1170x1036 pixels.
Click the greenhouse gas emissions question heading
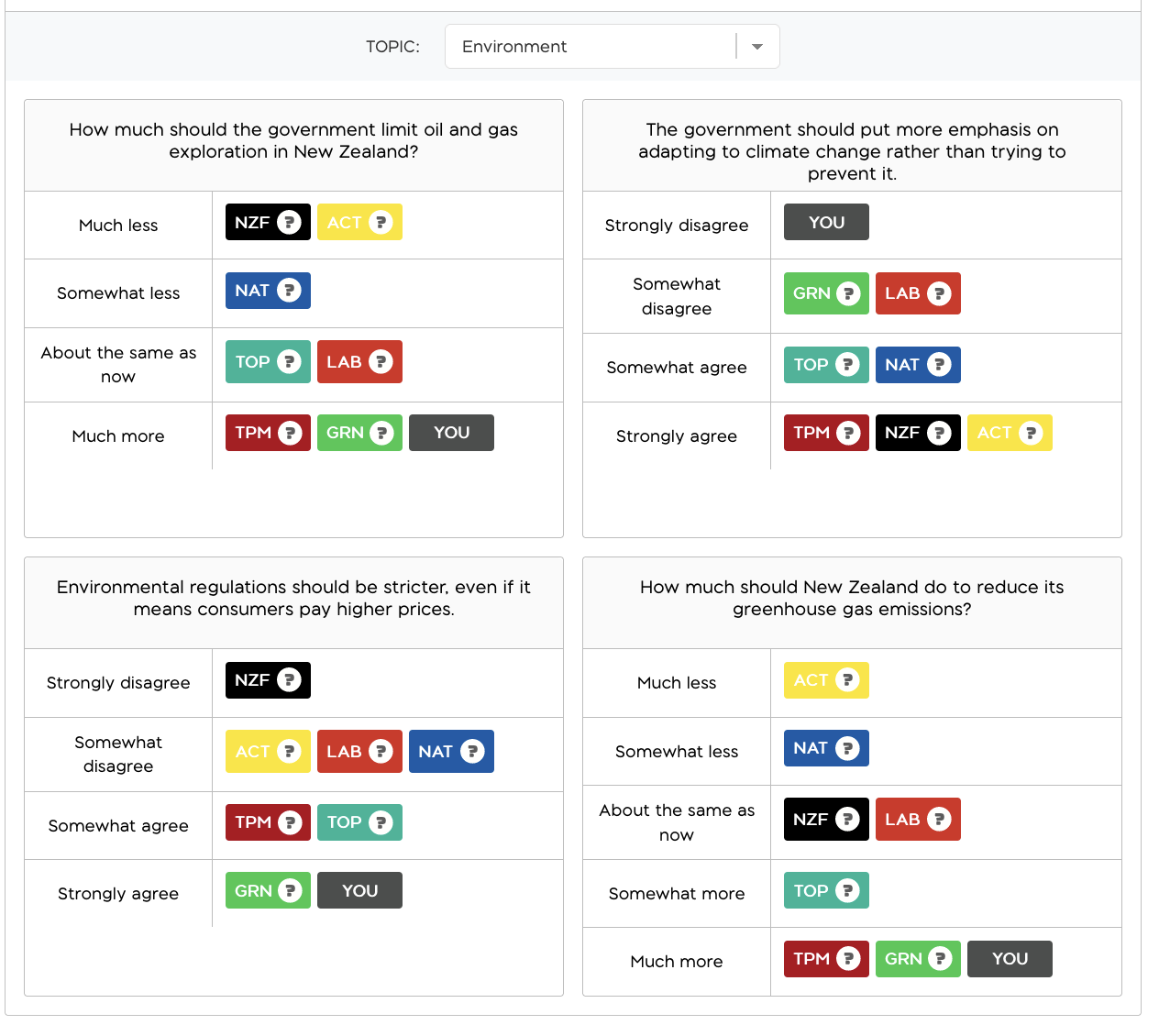pyautogui.click(x=852, y=598)
